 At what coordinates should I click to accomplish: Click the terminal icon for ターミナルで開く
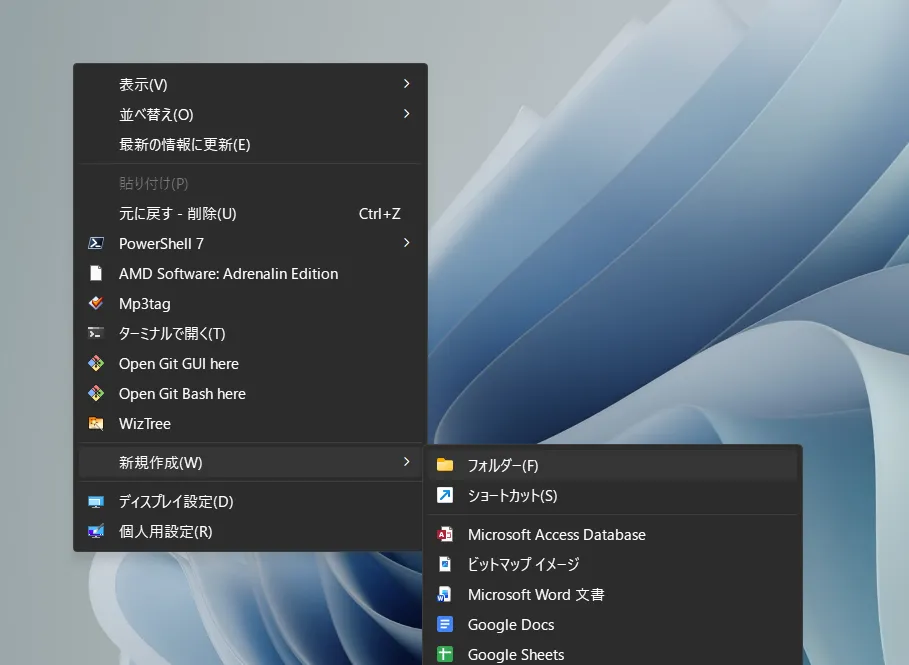[96, 333]
